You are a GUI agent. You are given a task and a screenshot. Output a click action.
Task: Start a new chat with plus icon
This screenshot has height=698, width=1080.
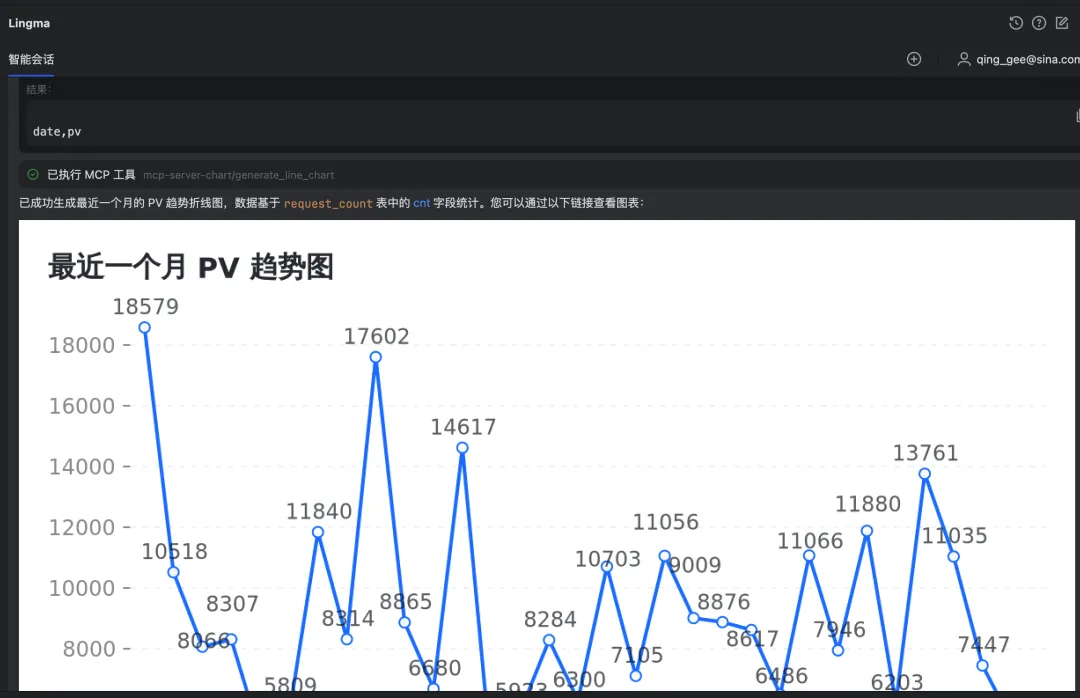(x=914, y=59)
